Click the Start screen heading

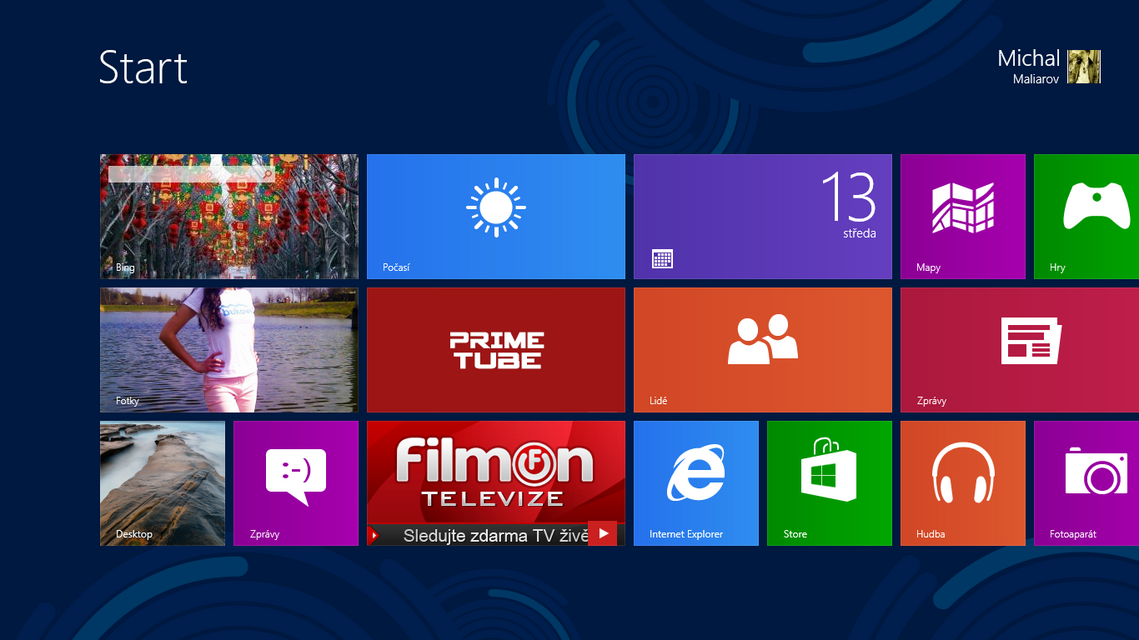pyautogui.click(x=143, y=68)
